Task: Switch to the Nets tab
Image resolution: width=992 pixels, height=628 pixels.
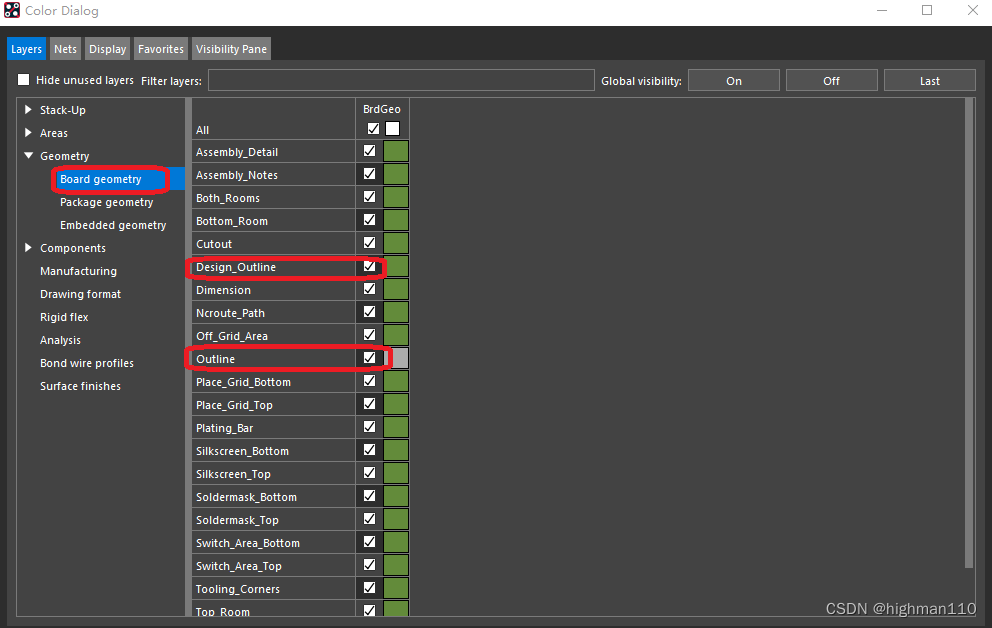Action: [65, 49]
